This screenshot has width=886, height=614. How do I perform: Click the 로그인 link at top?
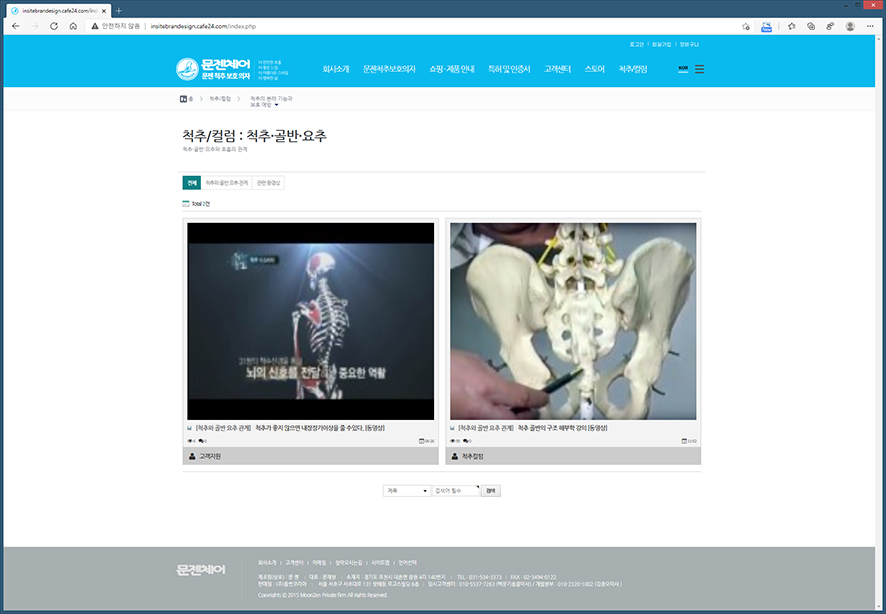[x=637, y=44]
